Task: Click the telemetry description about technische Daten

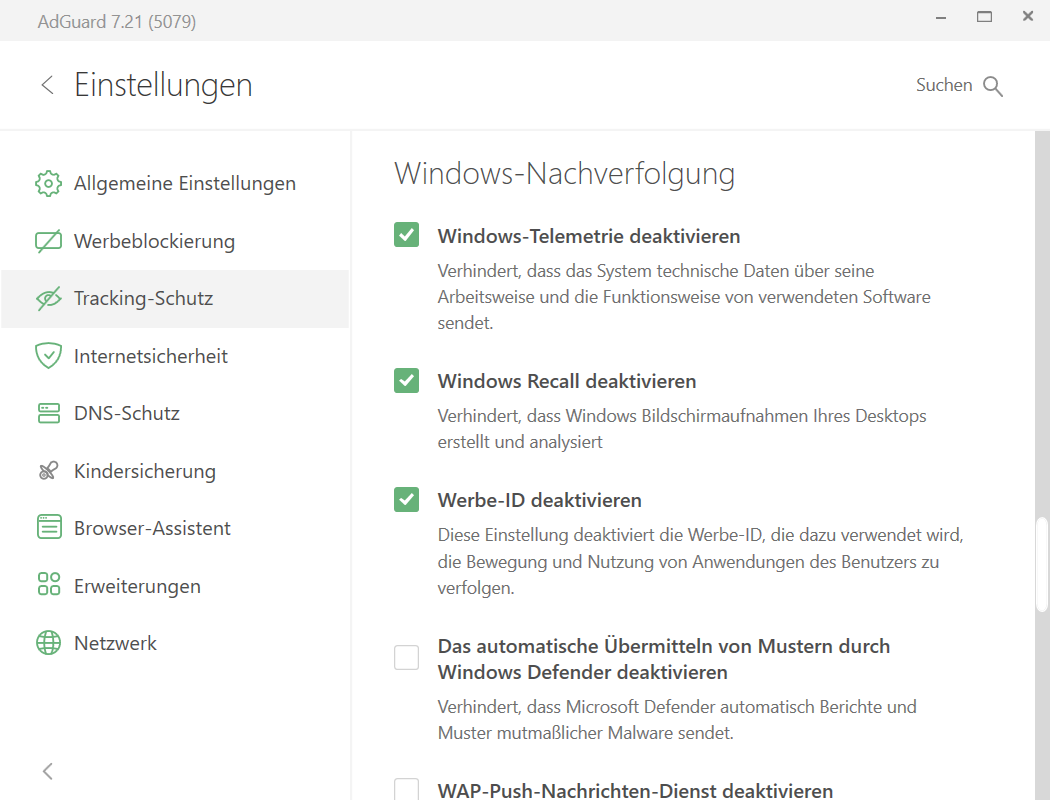Action: click(x=684, y=297)
